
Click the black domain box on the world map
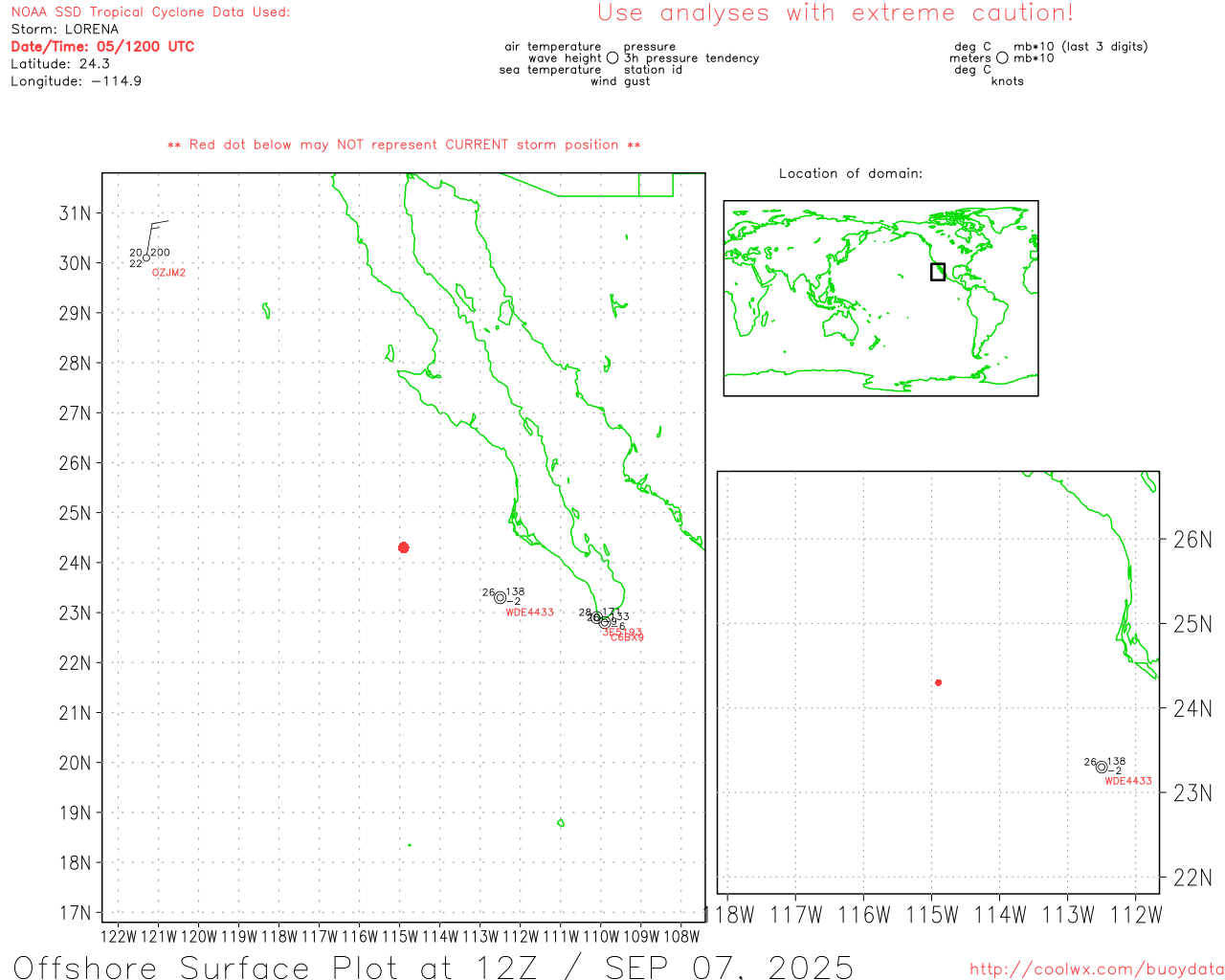pos(938,272)
